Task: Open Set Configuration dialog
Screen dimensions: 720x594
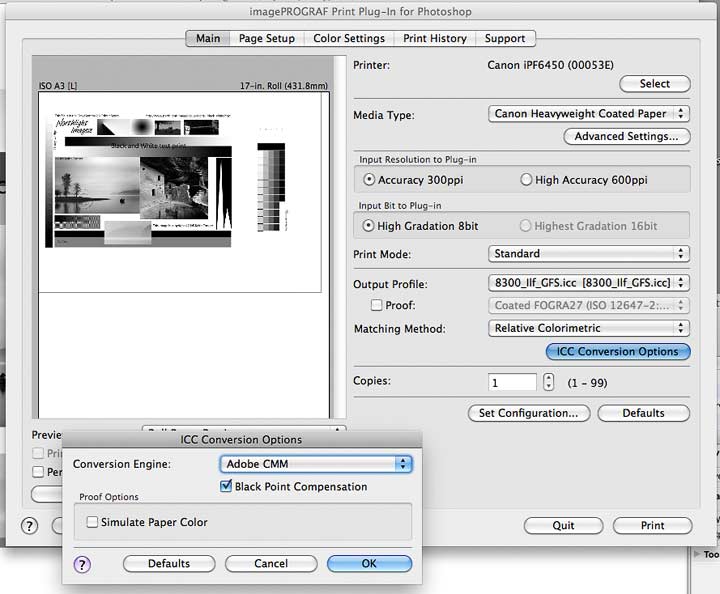Action: pyautogui.click(x=529, y=413)
